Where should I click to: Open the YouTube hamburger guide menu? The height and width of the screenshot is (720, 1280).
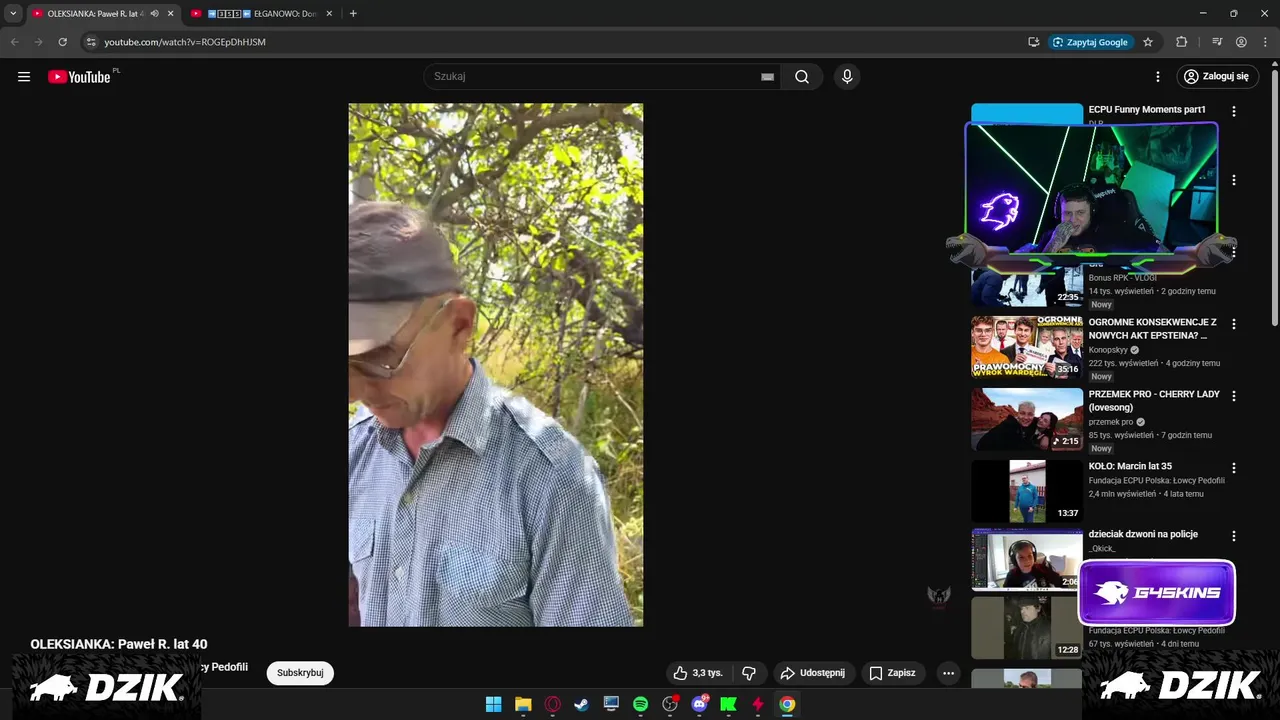pos(24,76)
